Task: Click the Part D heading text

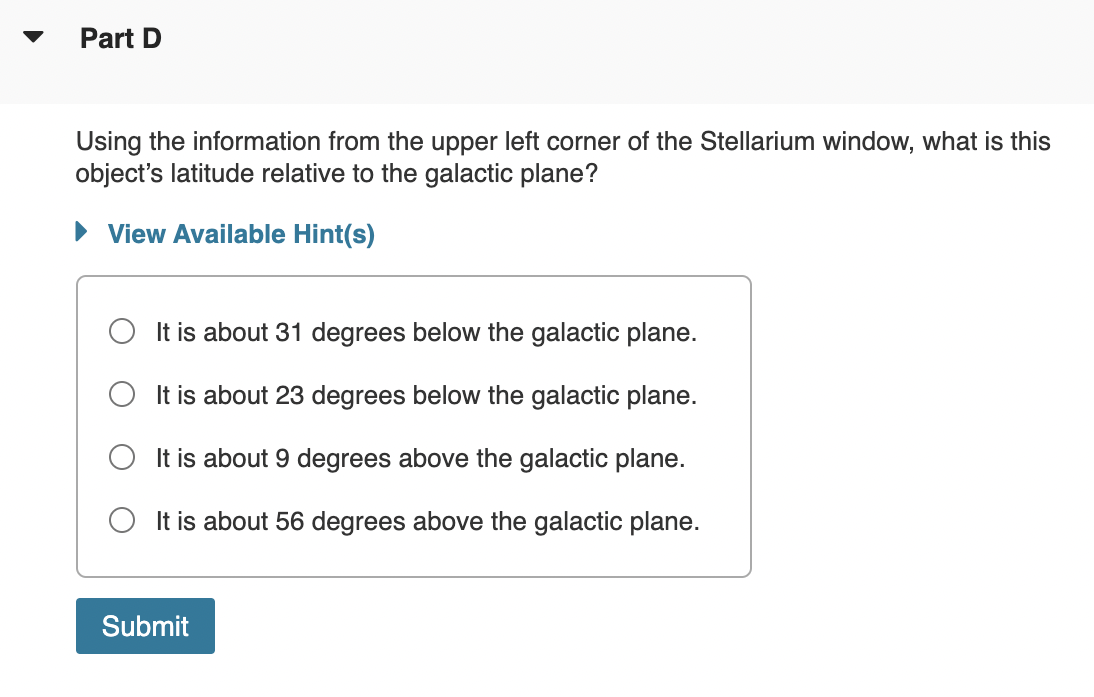Action: click(x=121, y=38)
